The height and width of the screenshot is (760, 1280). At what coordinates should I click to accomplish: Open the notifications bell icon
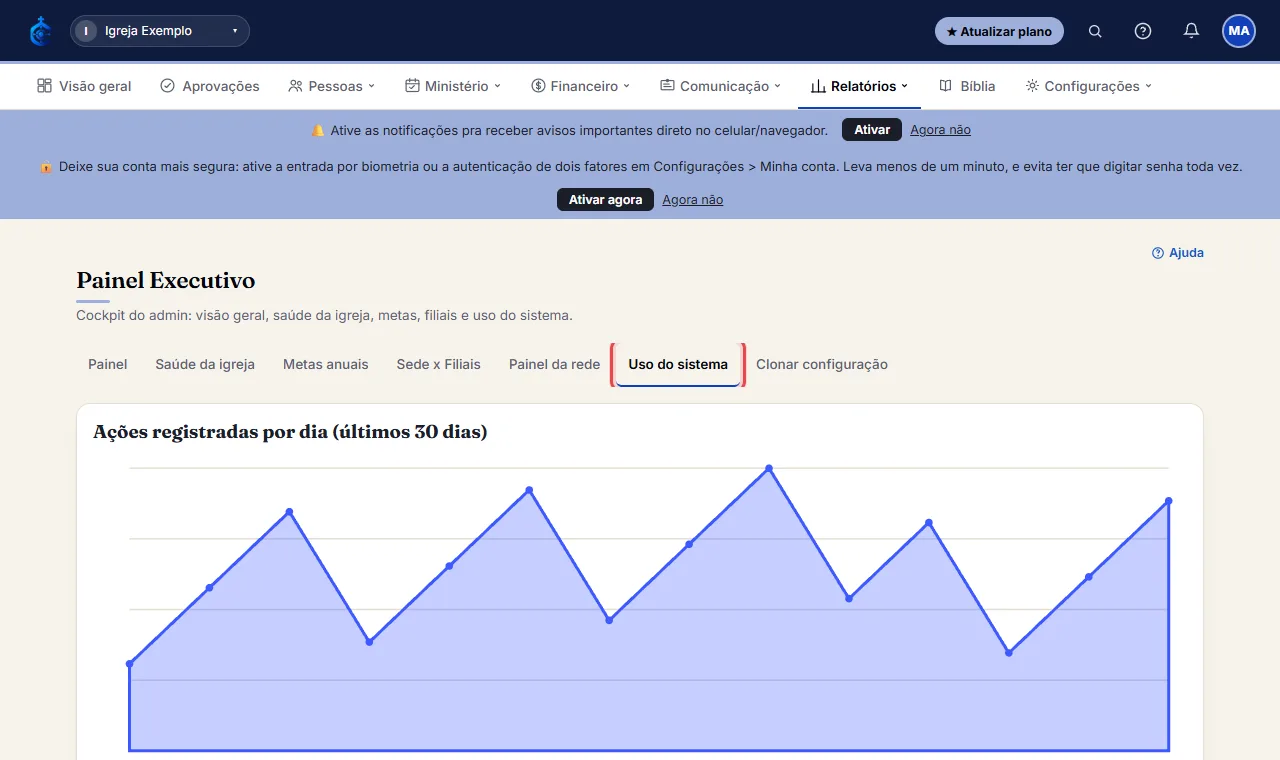[x=1191, y=31]
